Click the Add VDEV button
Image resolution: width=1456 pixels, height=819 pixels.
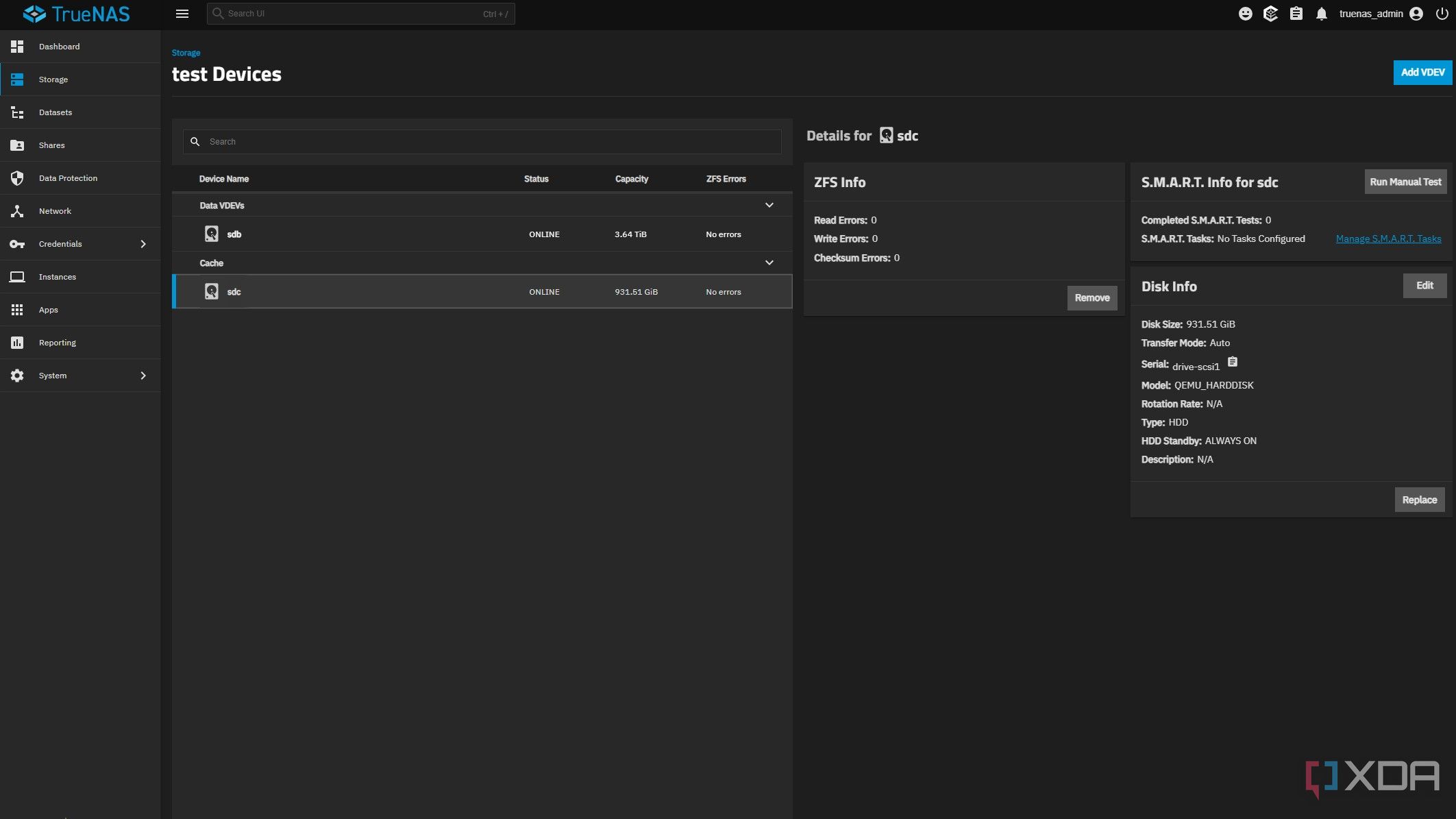[1422, 73]
